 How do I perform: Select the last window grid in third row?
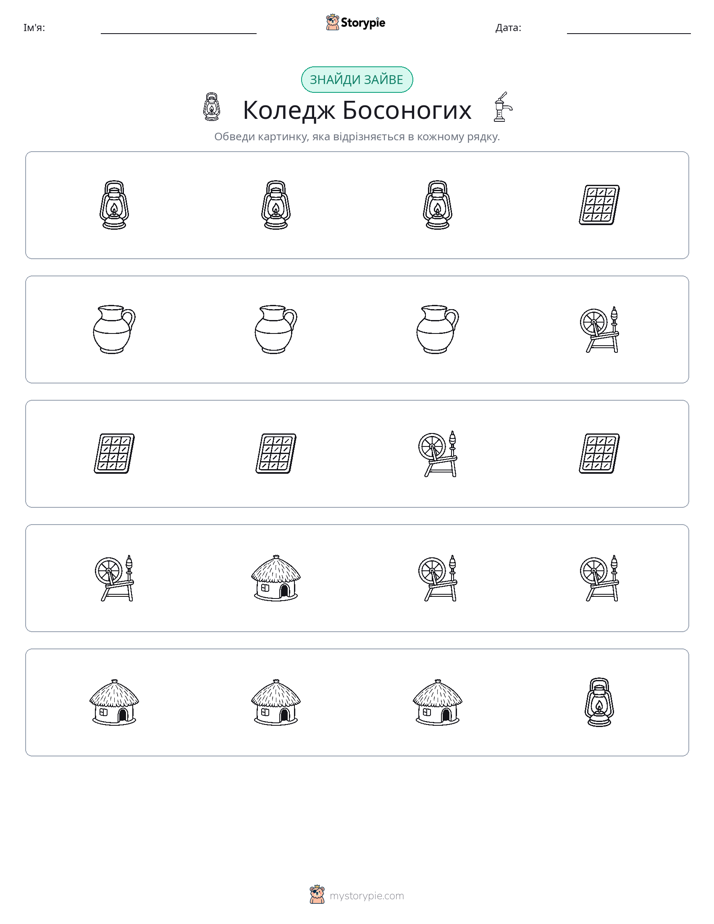click(599, 454)
